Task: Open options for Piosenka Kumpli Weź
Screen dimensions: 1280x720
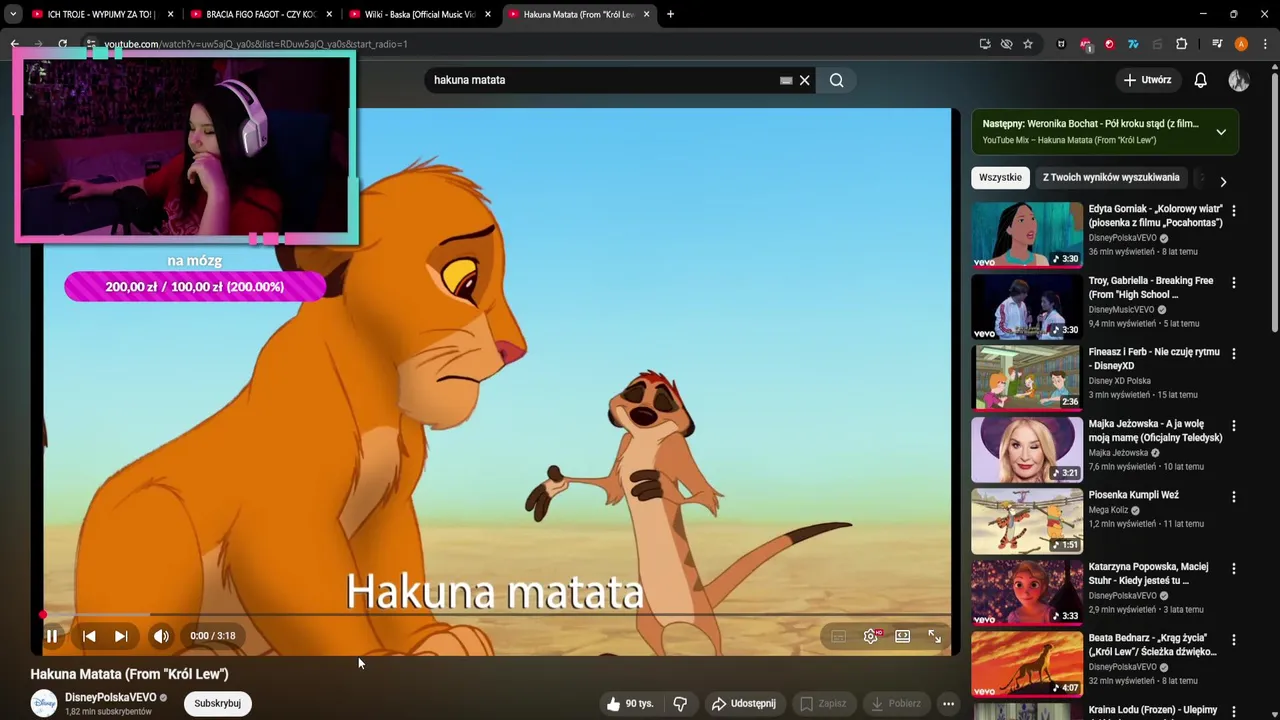Action: [x=1233, y=497]
